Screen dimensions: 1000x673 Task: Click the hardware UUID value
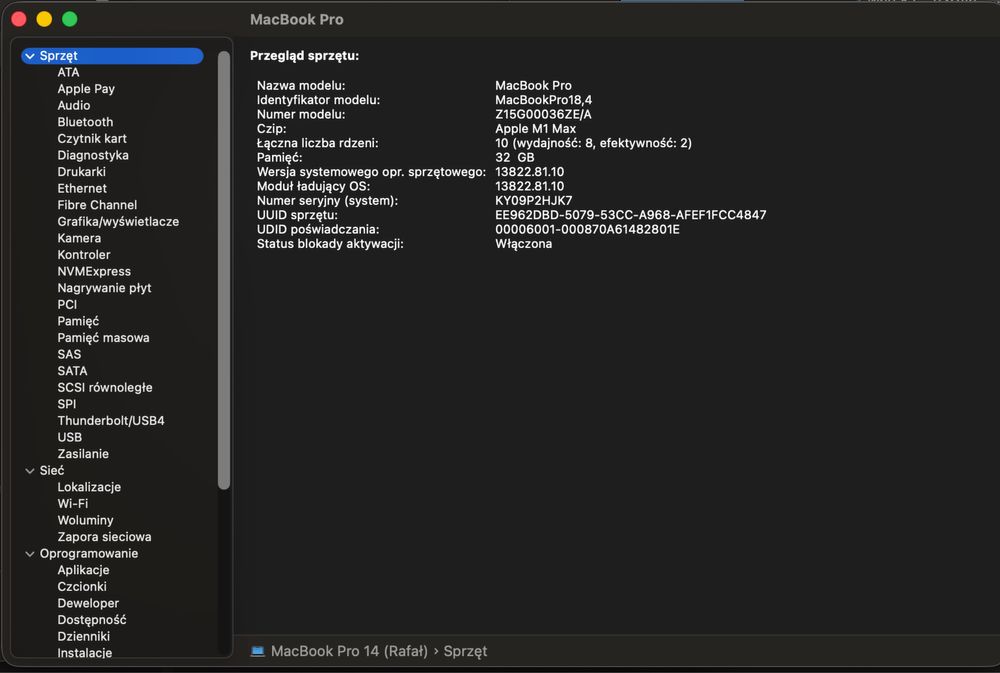630,215
